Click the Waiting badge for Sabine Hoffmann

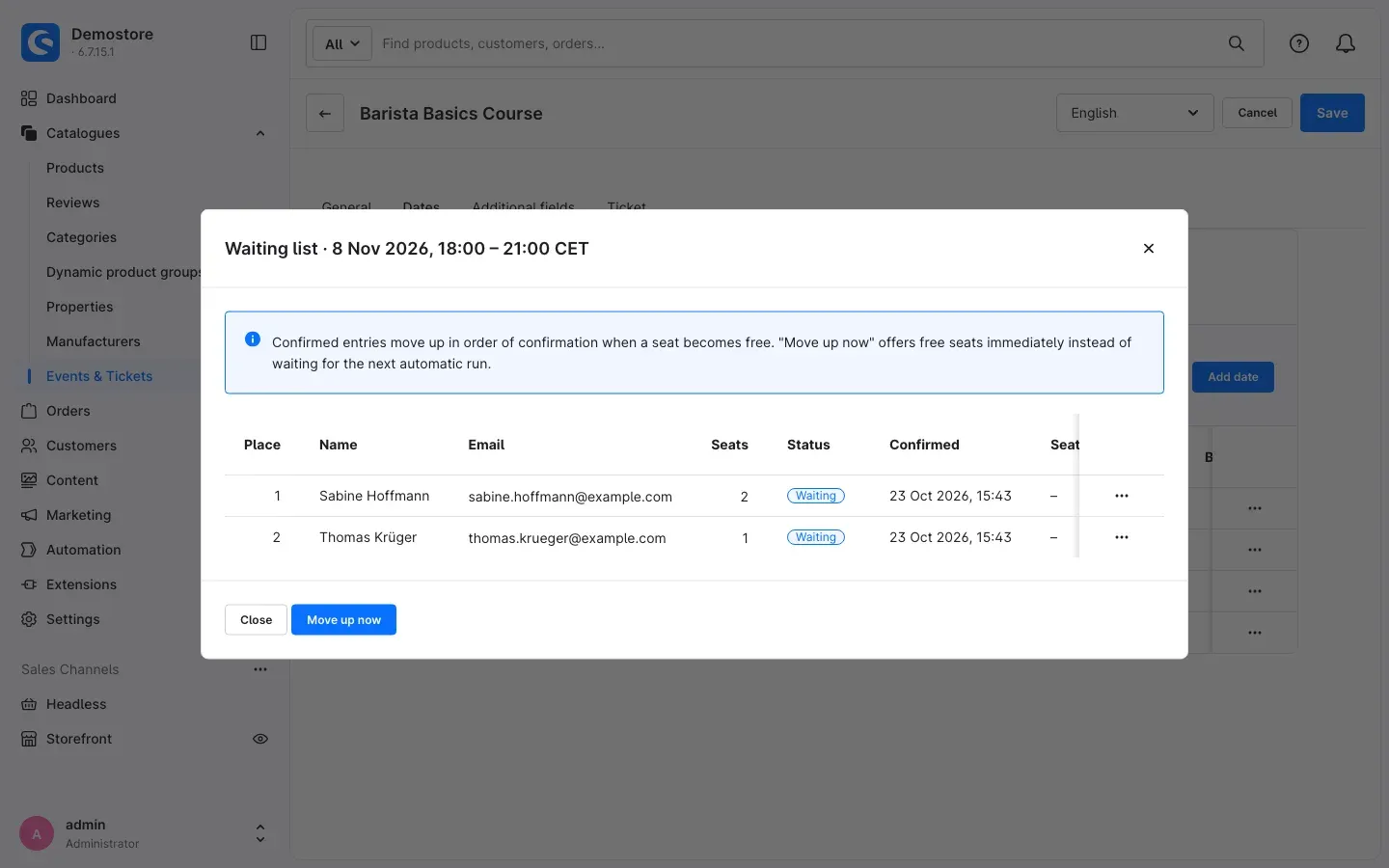coord(816,496)
